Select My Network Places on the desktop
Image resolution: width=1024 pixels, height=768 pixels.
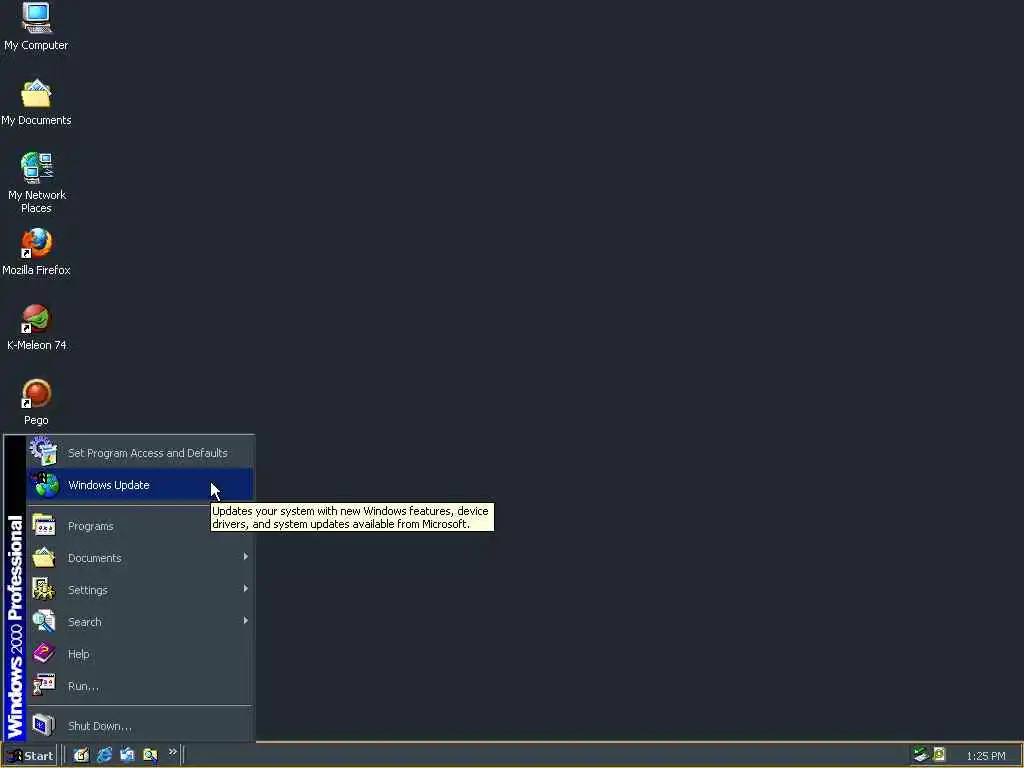[36, 183]
